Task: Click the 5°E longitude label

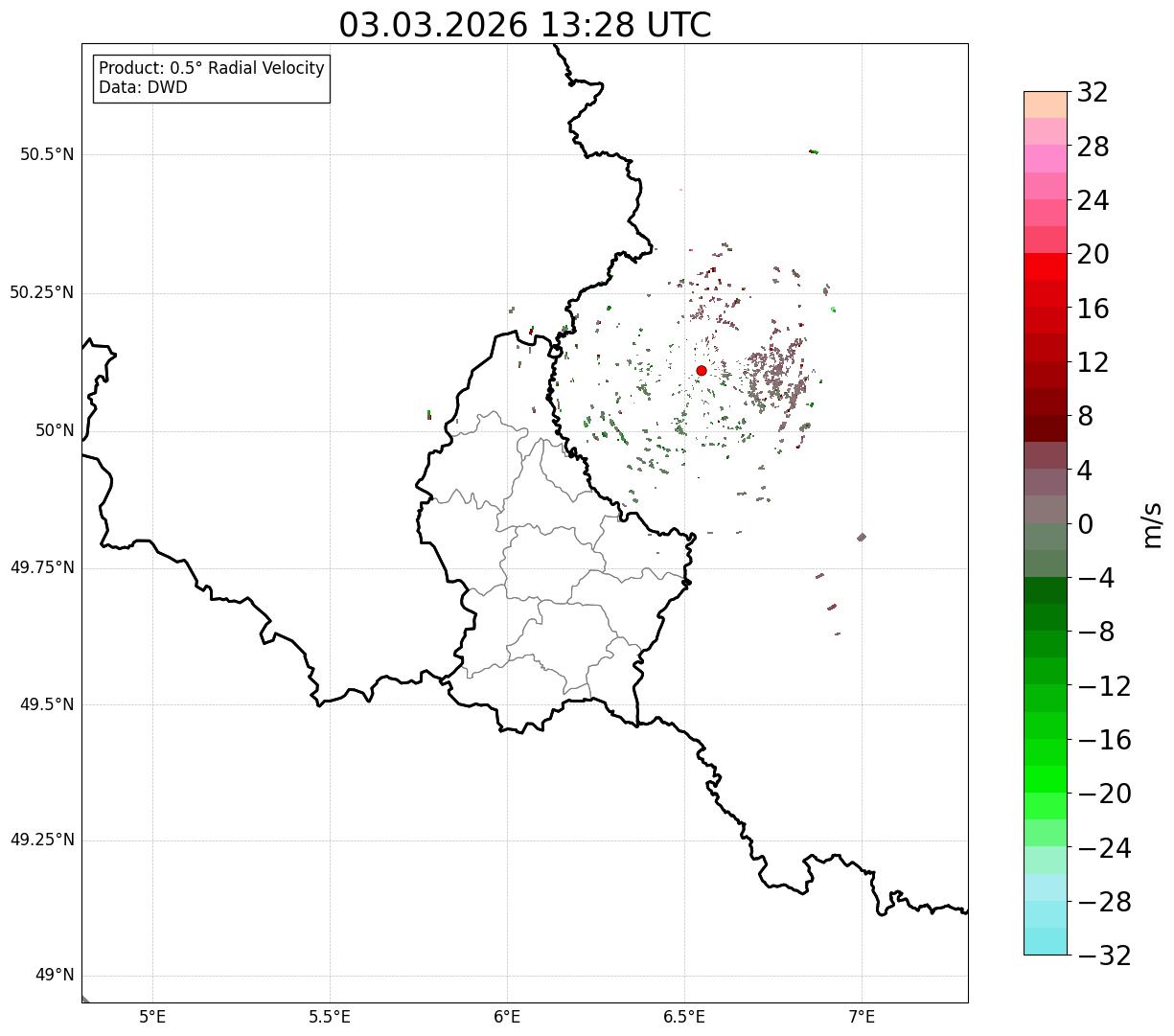Action: coord(152,1017)
